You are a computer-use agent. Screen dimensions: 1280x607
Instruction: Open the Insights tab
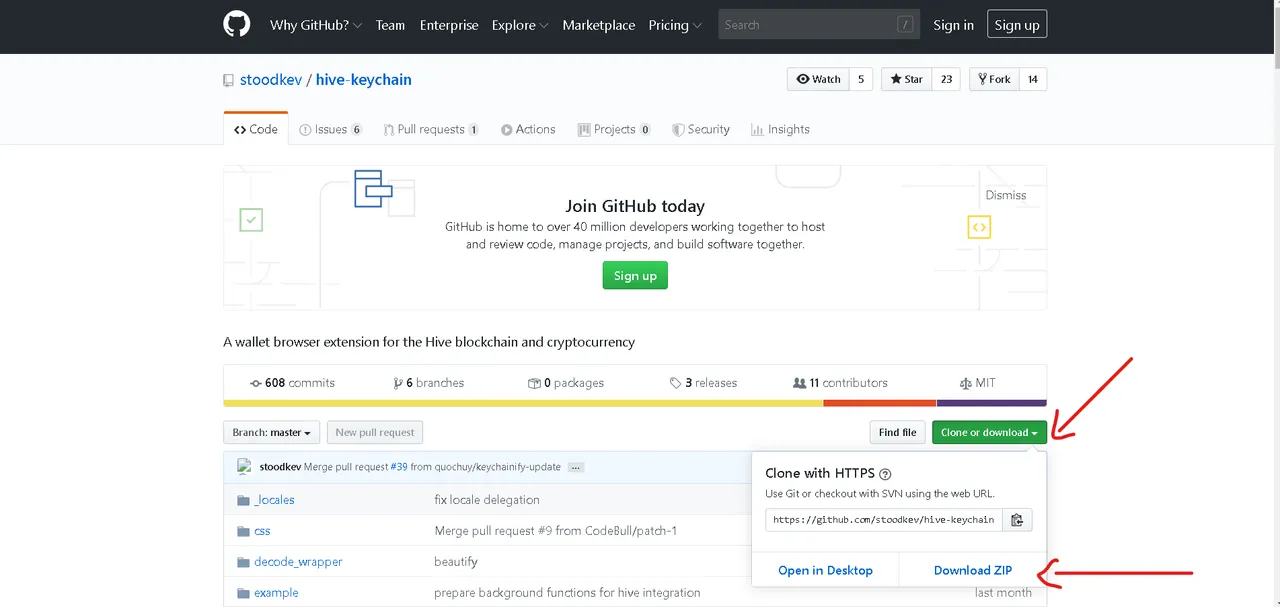pos(781,129)
